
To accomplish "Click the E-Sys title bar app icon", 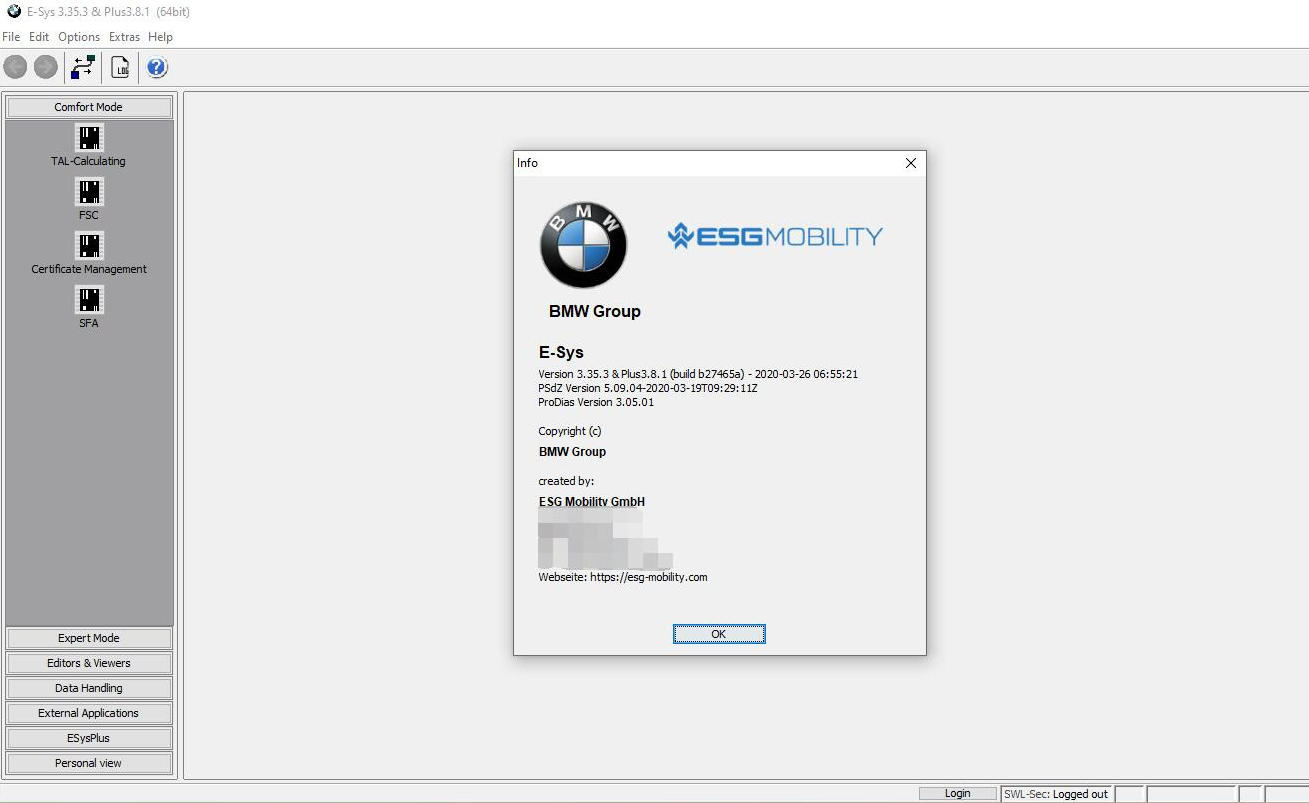I will 13,11.
